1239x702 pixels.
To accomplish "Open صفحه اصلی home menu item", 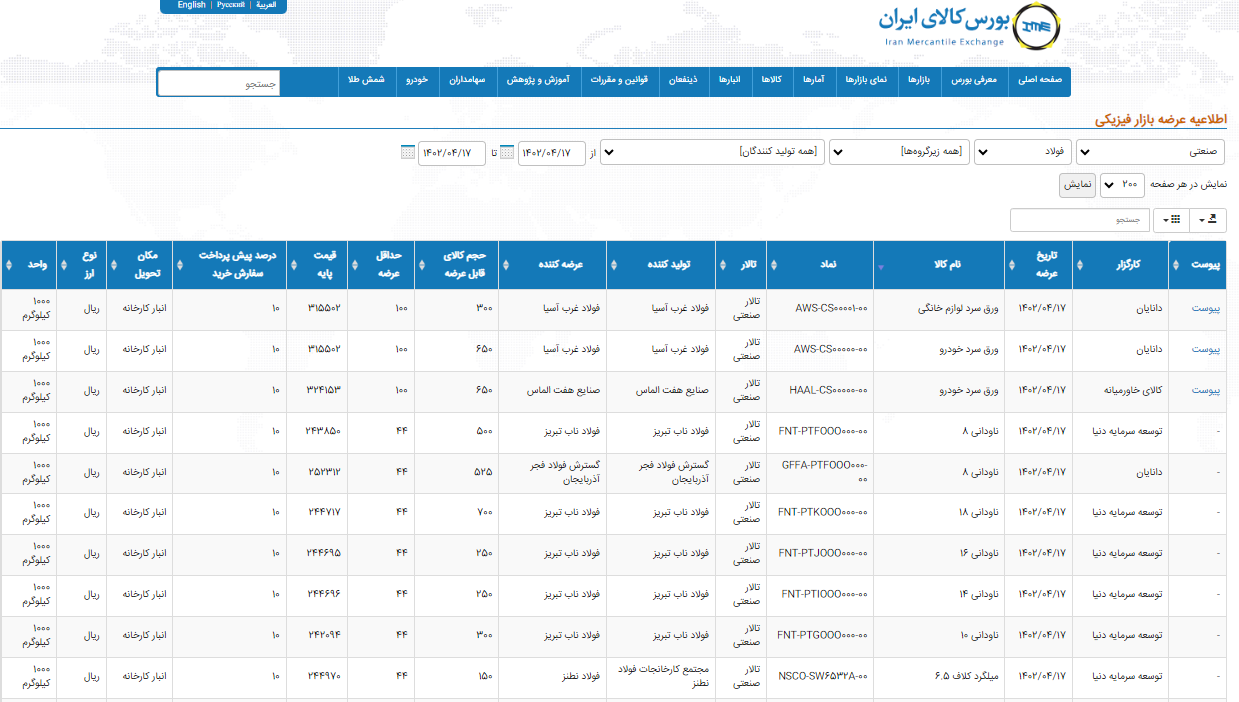I will coord(1040,79).
